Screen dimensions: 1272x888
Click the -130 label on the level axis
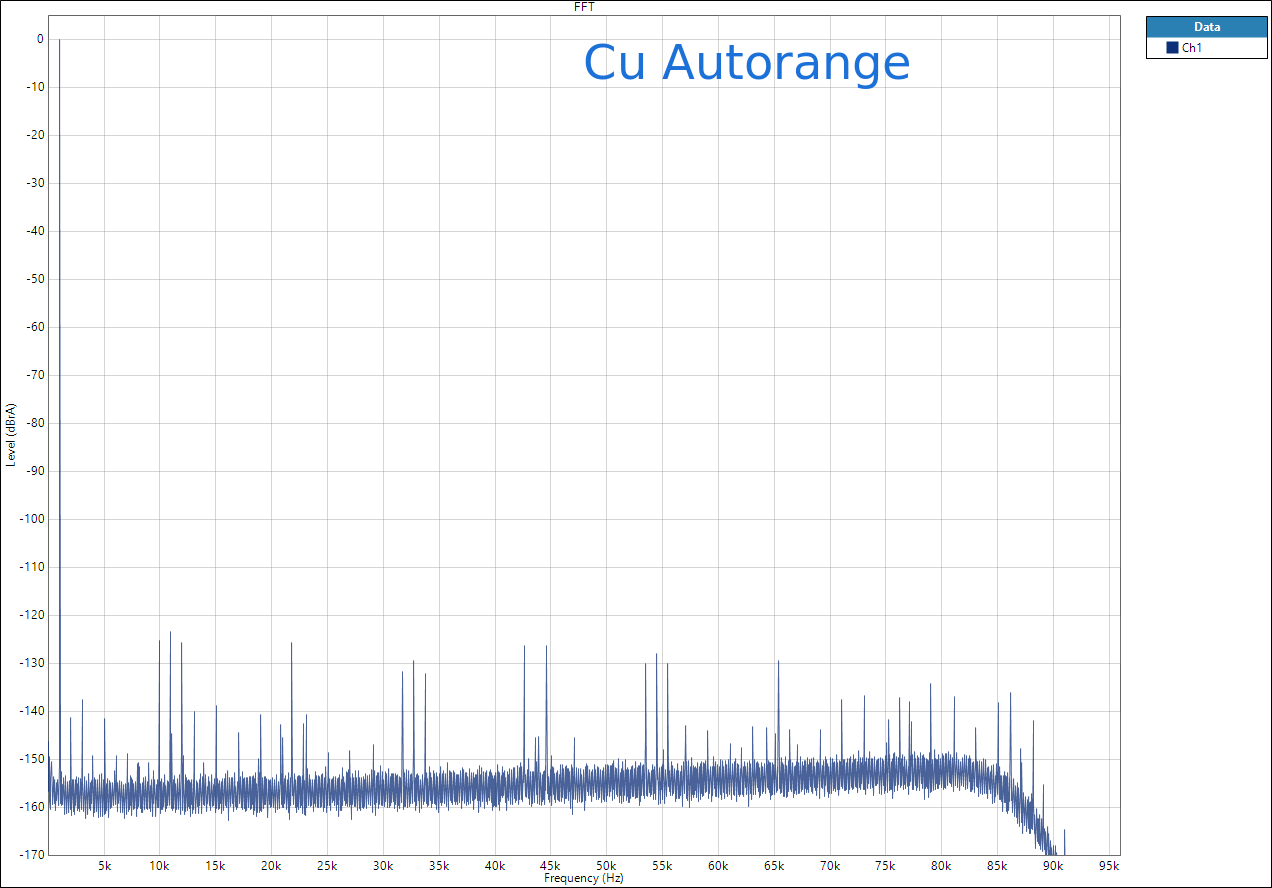pyautogui.click(x=32, y=663)
